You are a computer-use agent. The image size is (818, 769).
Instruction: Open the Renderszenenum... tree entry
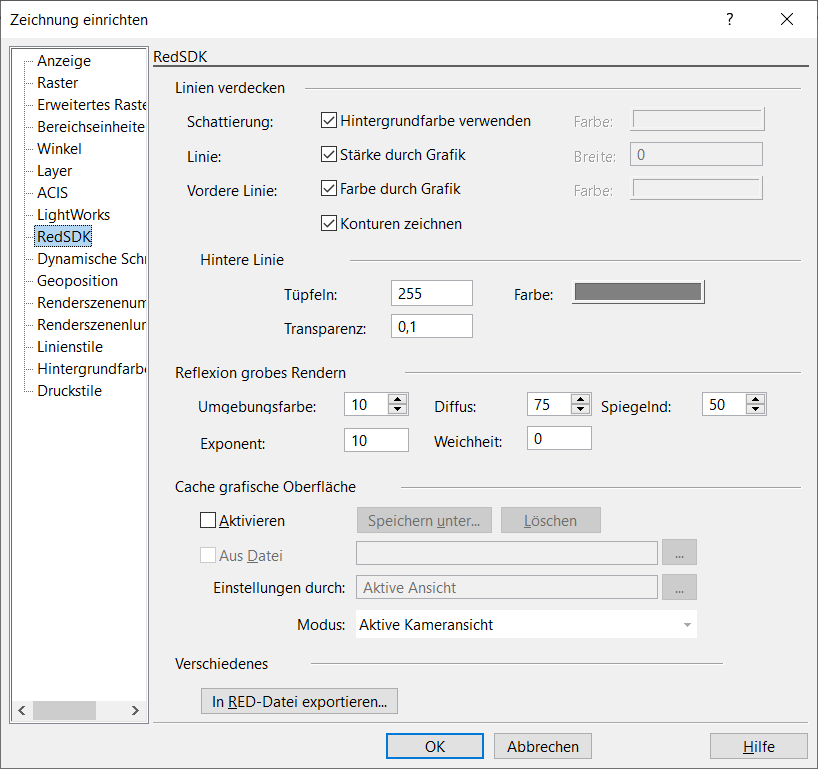(x=91, y=303)
